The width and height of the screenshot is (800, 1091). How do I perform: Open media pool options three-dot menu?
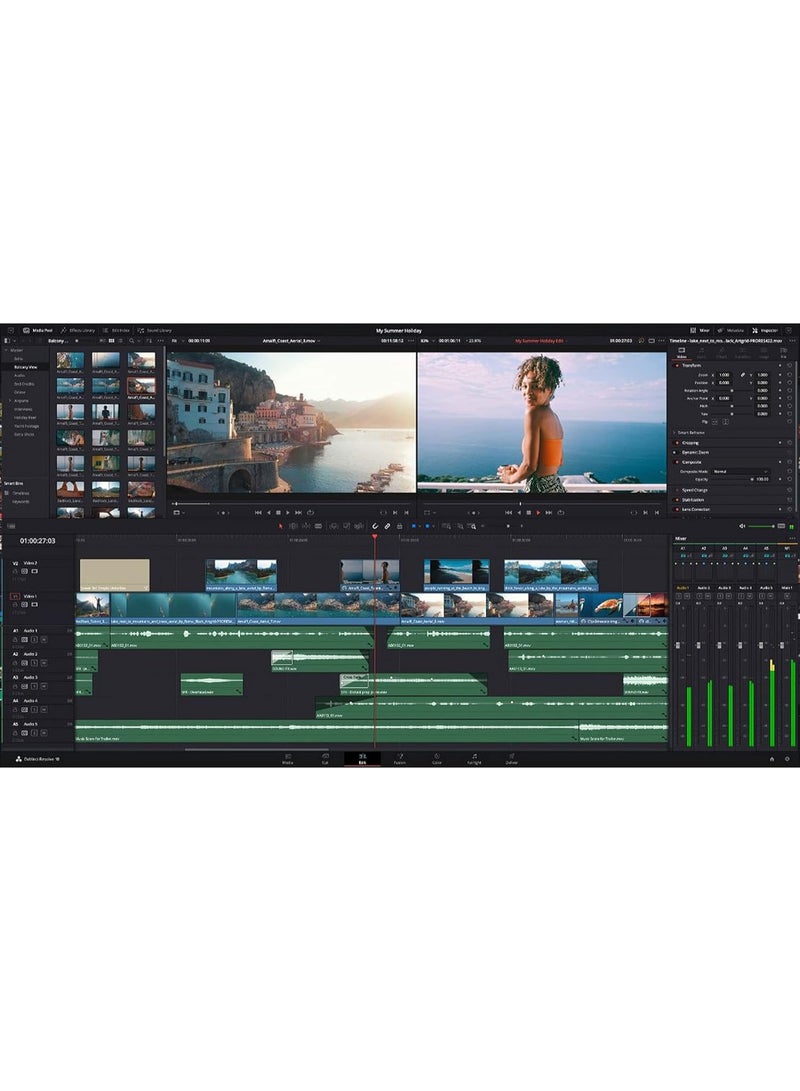(160, 341)
